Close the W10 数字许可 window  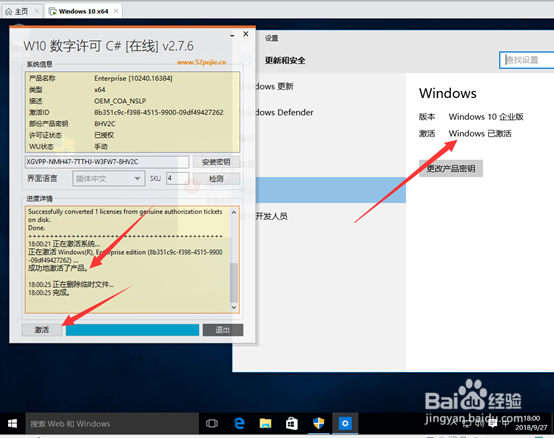(246, 34)
